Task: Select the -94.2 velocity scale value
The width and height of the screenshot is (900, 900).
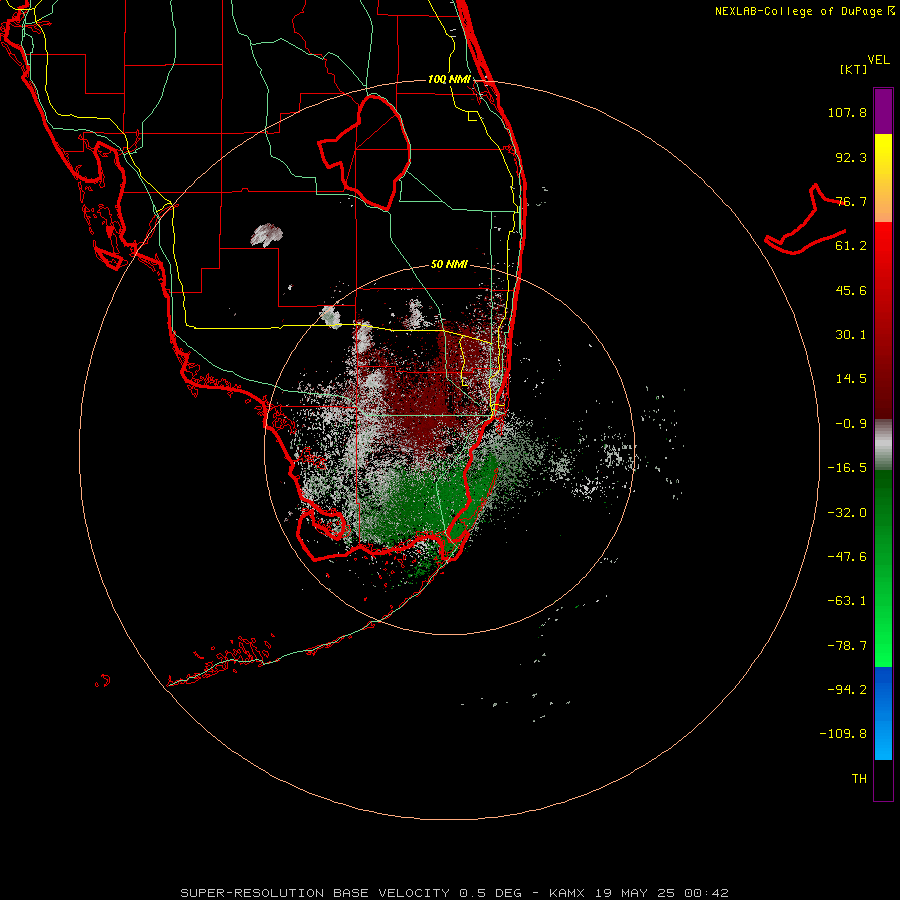Action: coord(847,689)
